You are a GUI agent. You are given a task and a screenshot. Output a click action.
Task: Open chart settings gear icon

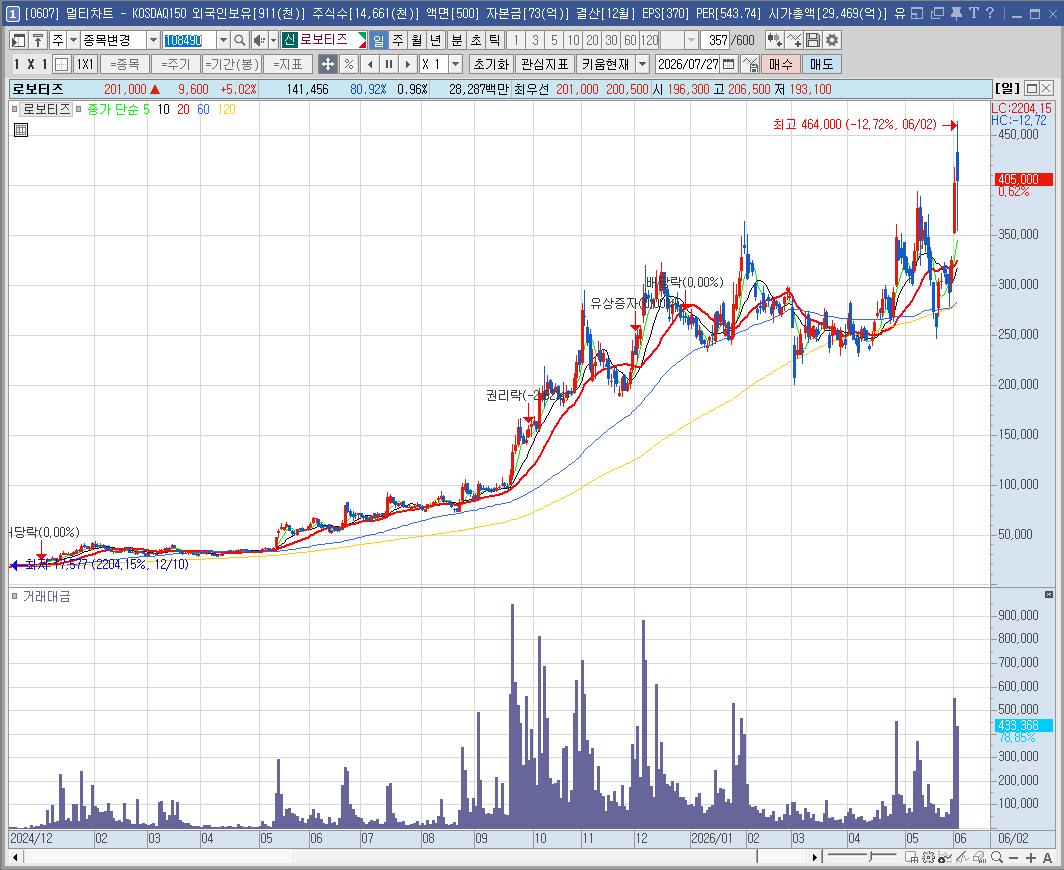point(832,41)
